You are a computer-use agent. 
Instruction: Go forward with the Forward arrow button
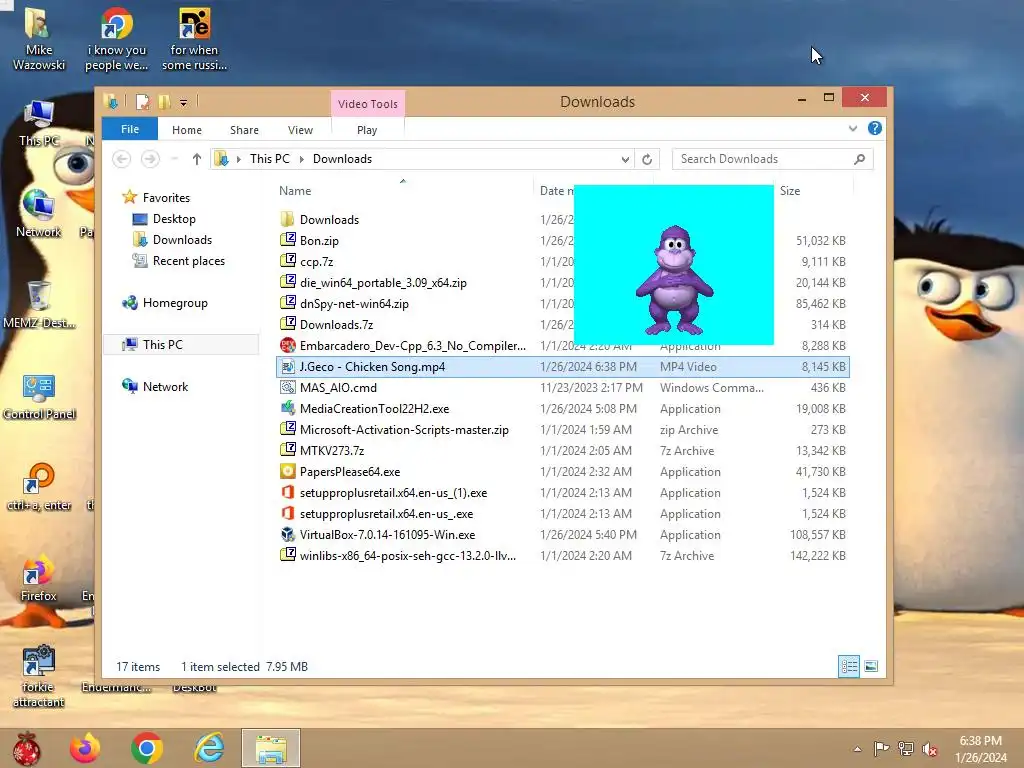pos(150,159)
